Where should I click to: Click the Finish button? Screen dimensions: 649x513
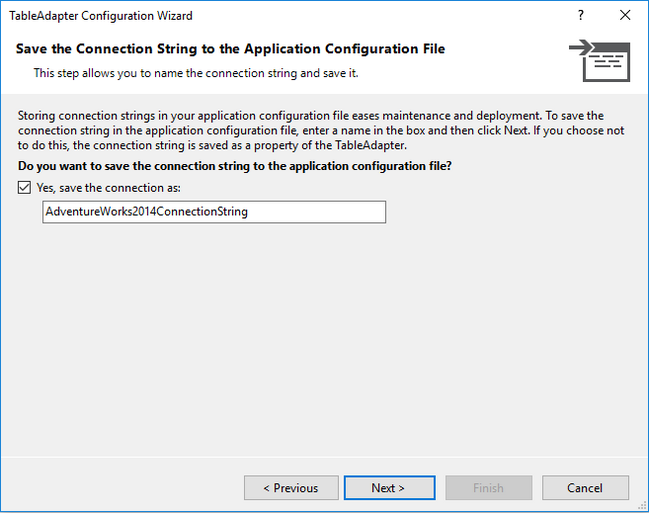coord(488,488)
